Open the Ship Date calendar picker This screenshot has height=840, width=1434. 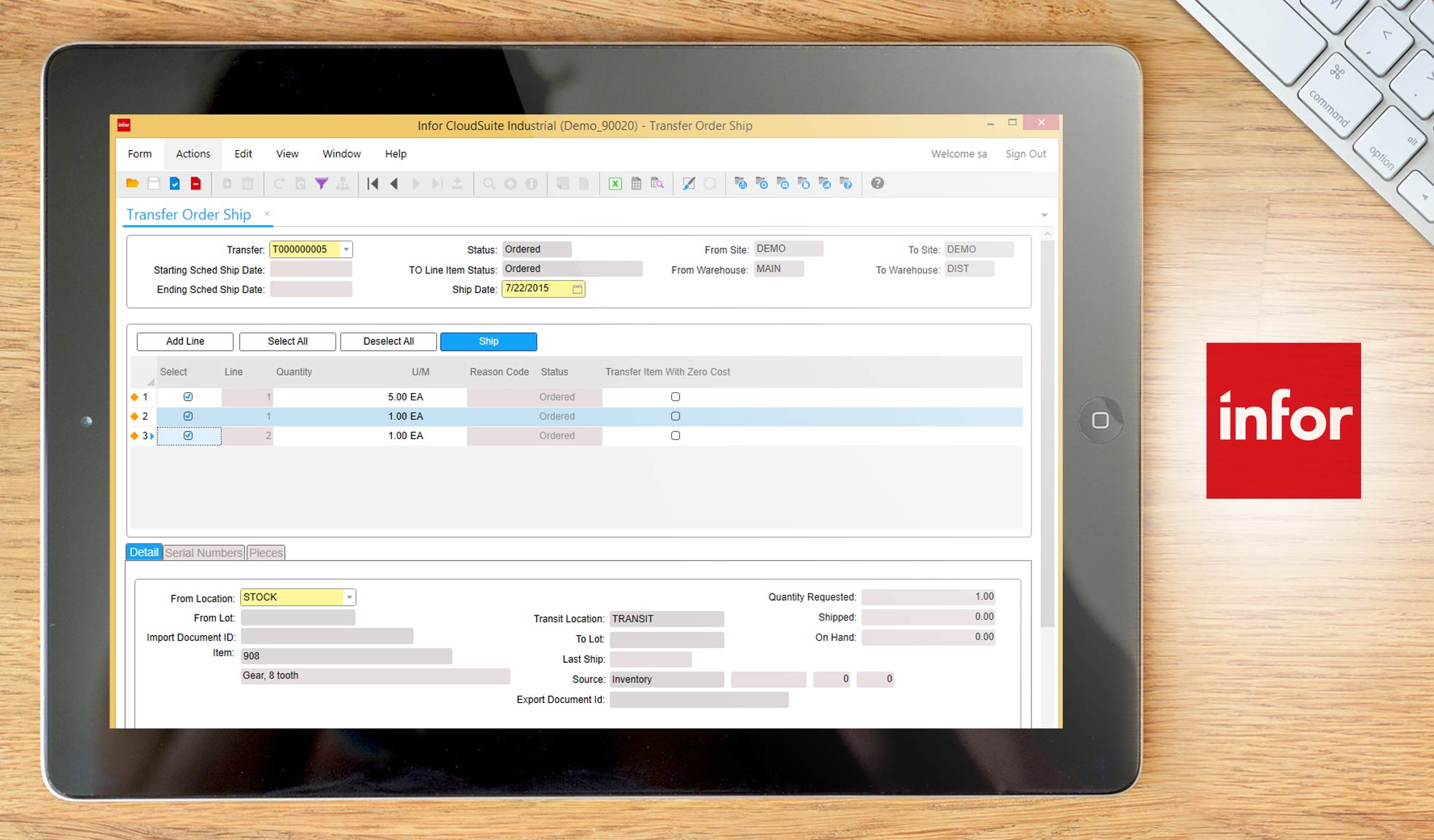(x=577, y=289)
